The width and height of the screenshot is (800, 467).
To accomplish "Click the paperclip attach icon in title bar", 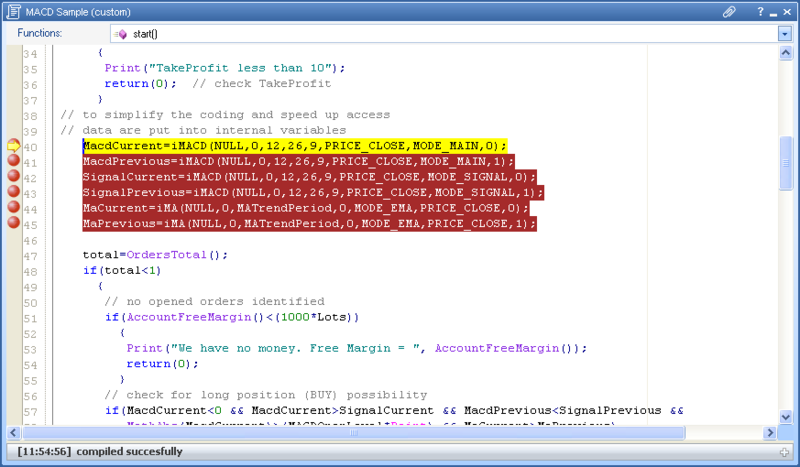I will pyautogui.click(x=729, y=12).
